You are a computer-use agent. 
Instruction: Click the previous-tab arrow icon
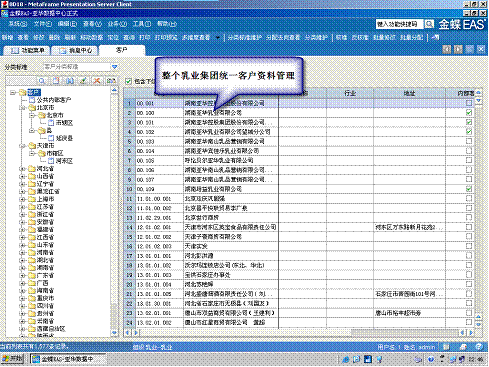coord(447,49)
